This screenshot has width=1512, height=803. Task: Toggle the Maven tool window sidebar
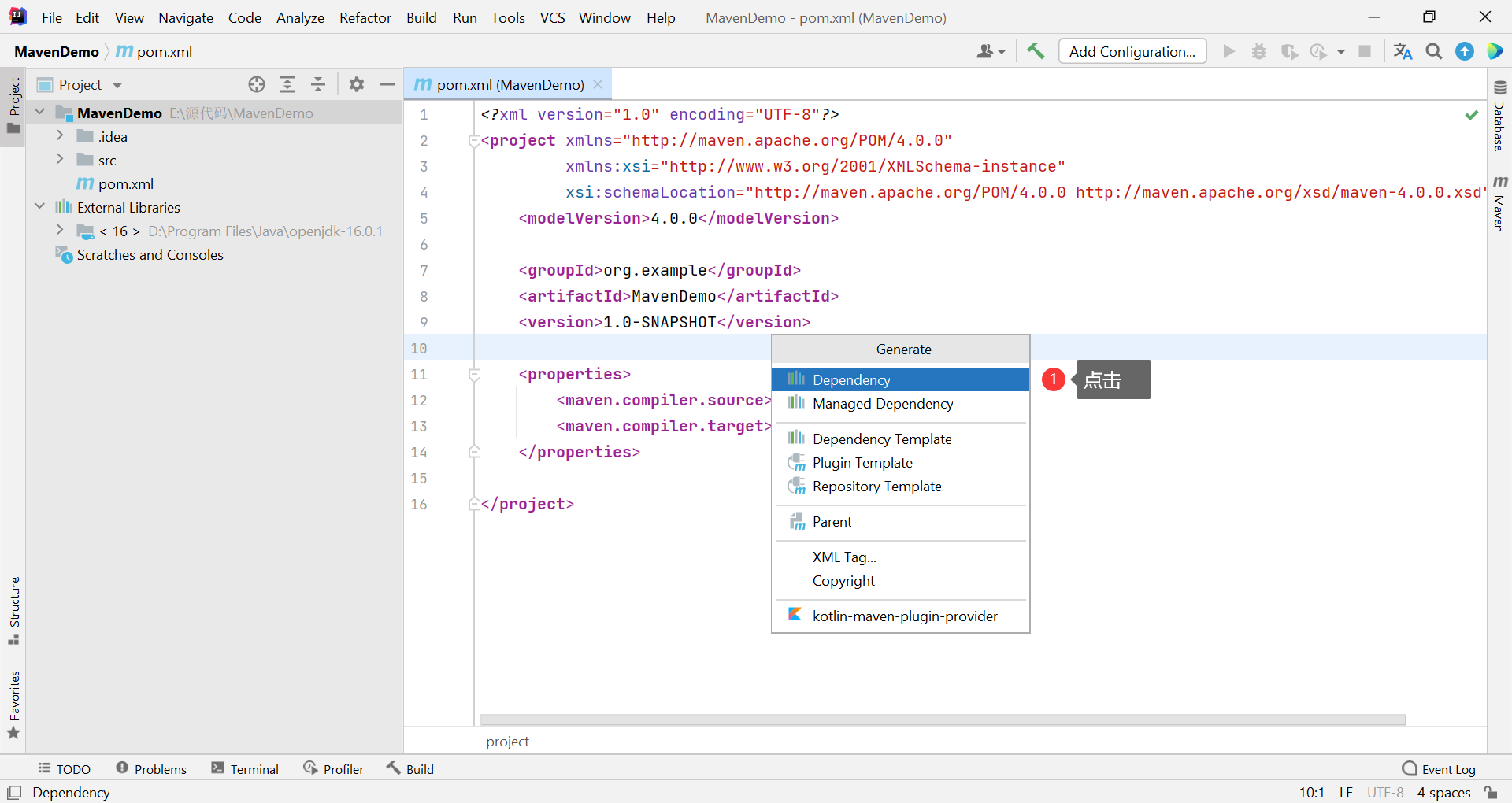(1499, 203)
